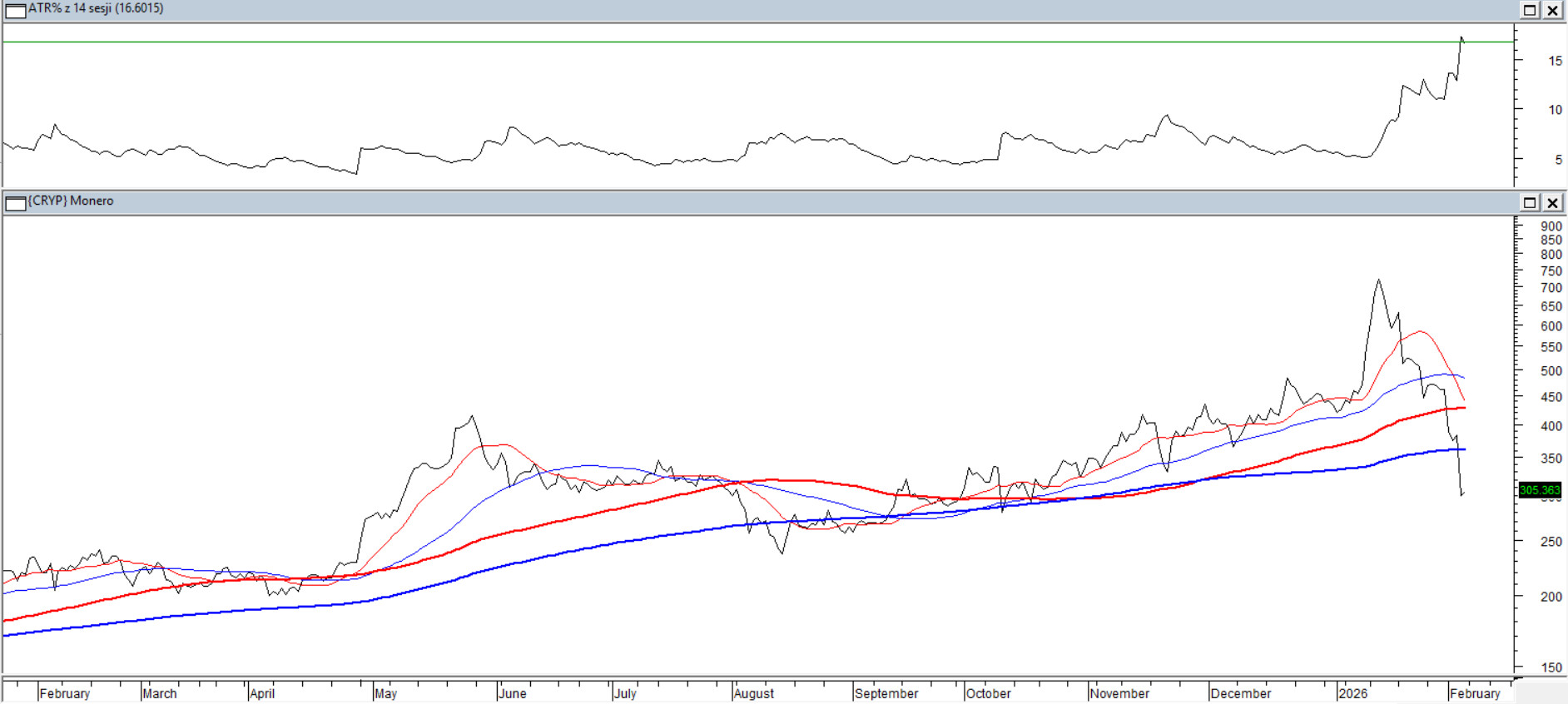Screen dimensions: 1568x704
Task: Click the ATR indicator panel window icon
Action: coord(15,10)
